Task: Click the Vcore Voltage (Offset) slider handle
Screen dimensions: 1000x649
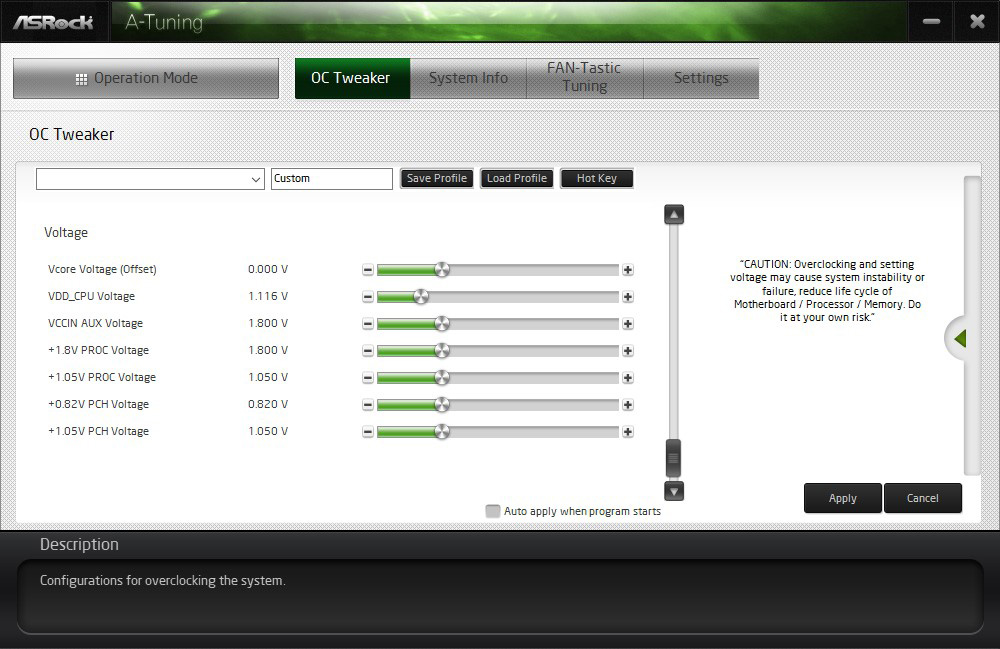Action: point(442,270)
